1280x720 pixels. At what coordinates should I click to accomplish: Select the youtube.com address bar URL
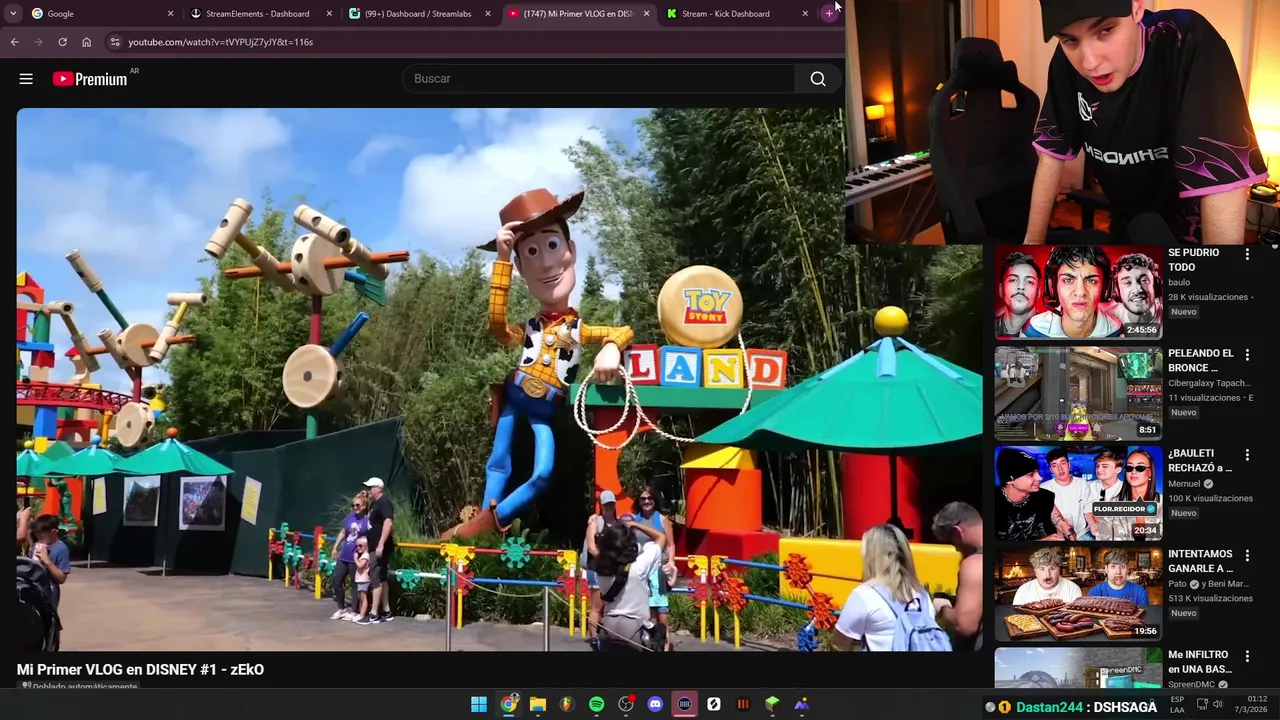pyautogui.click(x=220, y=42)
